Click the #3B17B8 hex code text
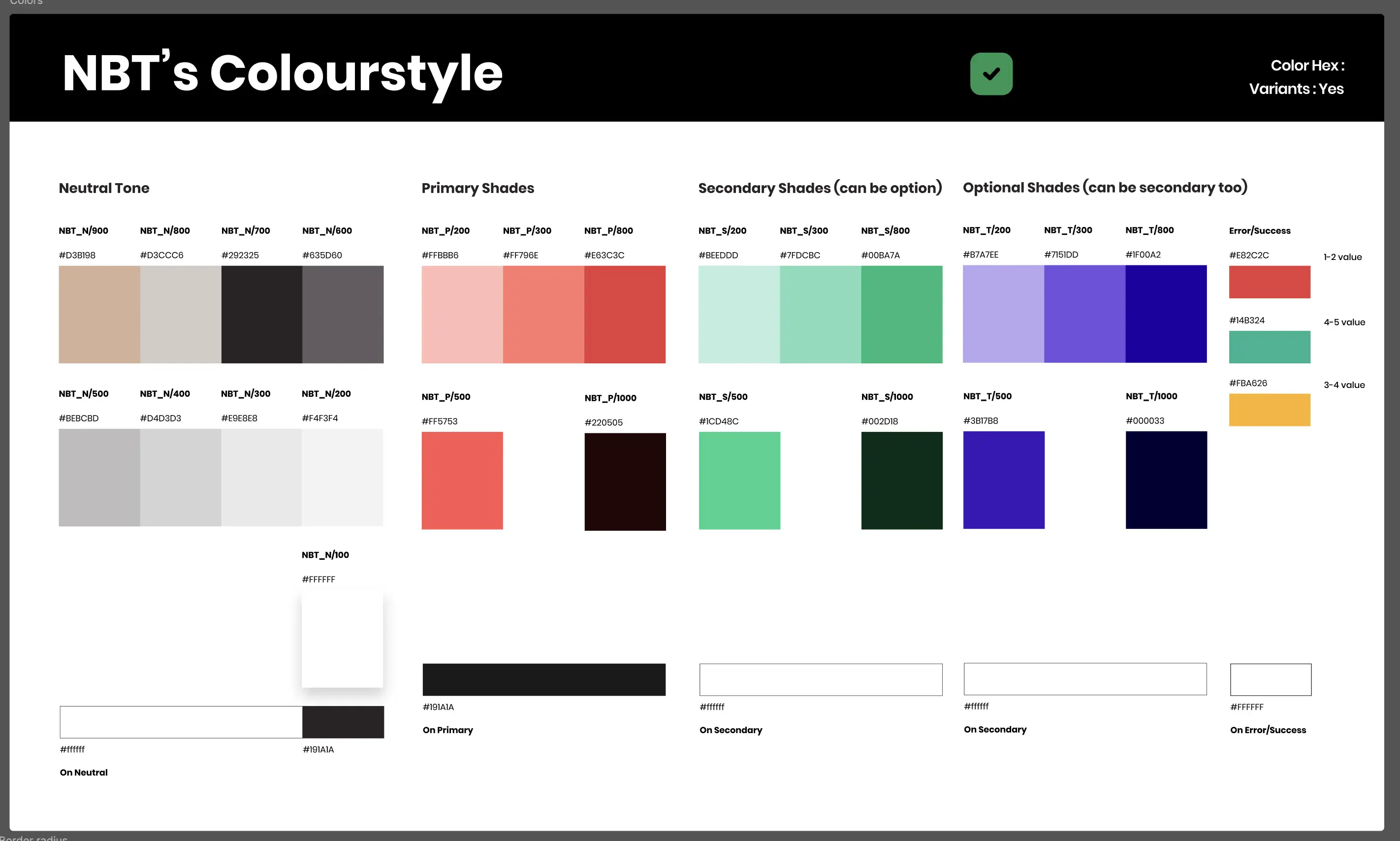This screenshot has height=841, width=1400. (x=981, y=420)
